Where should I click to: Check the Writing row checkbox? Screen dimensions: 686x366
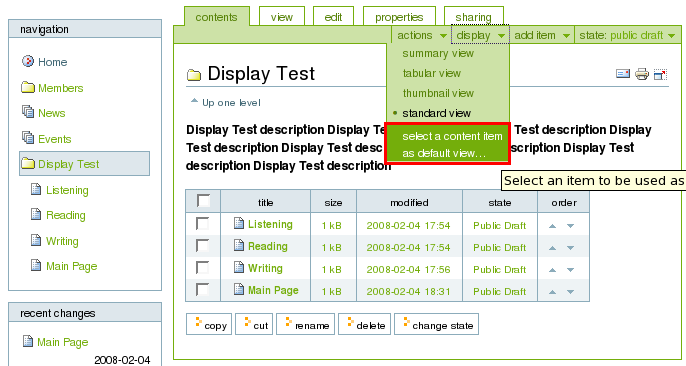[202, 268]
